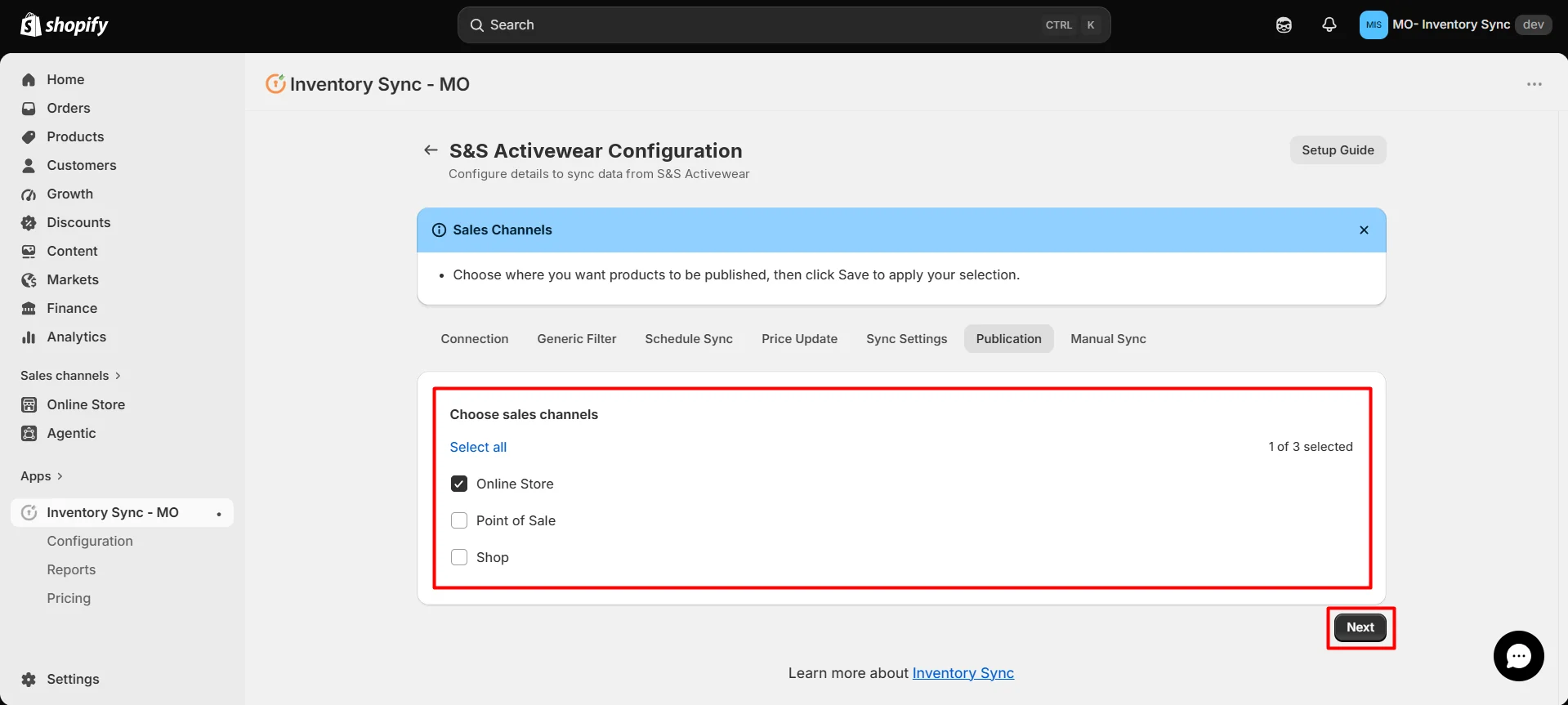
Task: Select the Manual Sync tab
Action: (1108, 339)
